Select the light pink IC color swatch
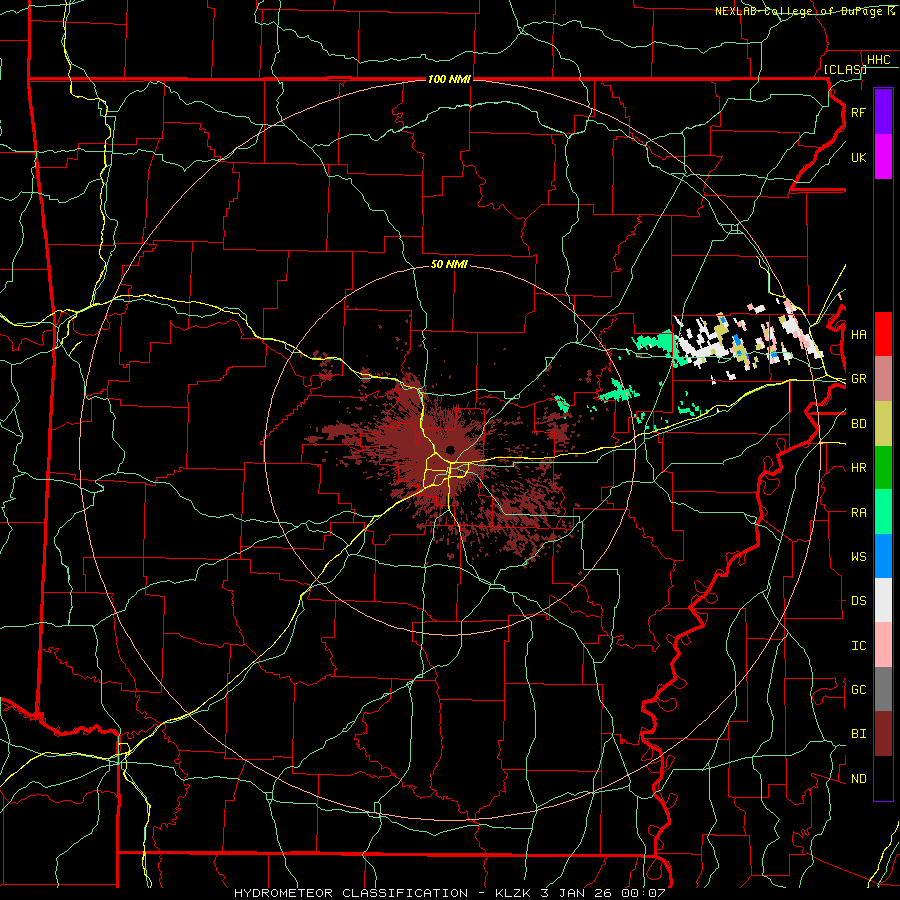900x900 pixels. pyautogui.click(x=883, y=645)
